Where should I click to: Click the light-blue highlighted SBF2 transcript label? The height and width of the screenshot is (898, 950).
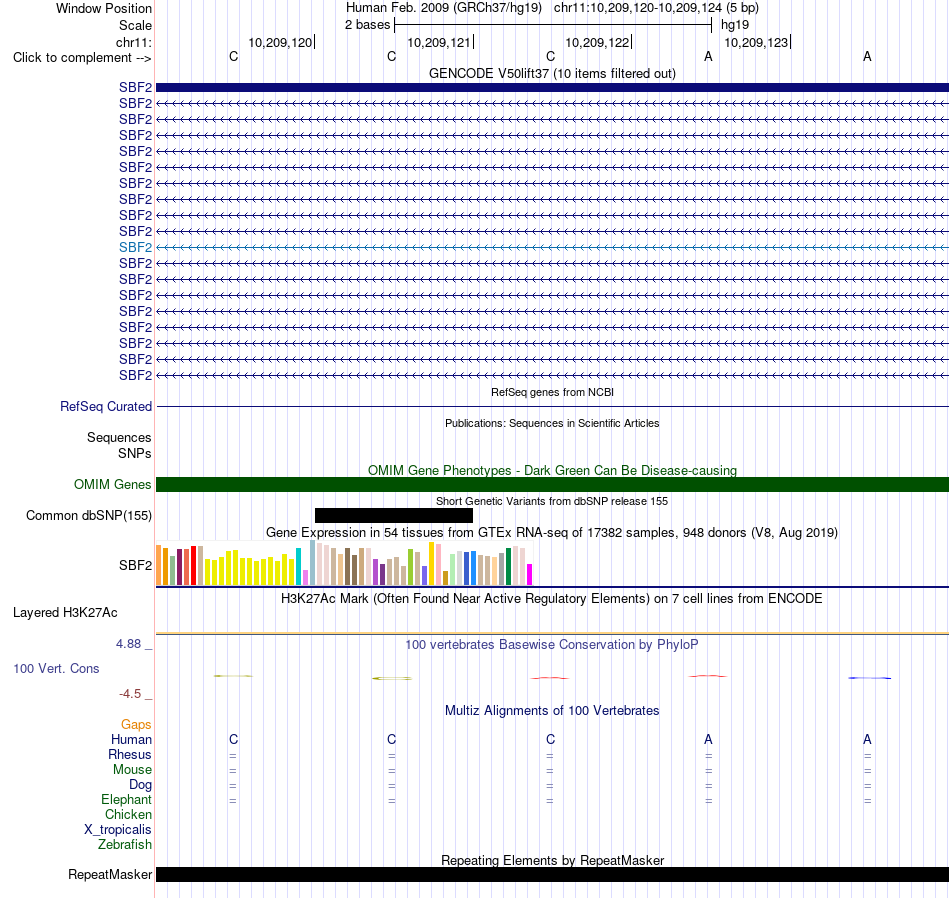[x=135, y=247]
